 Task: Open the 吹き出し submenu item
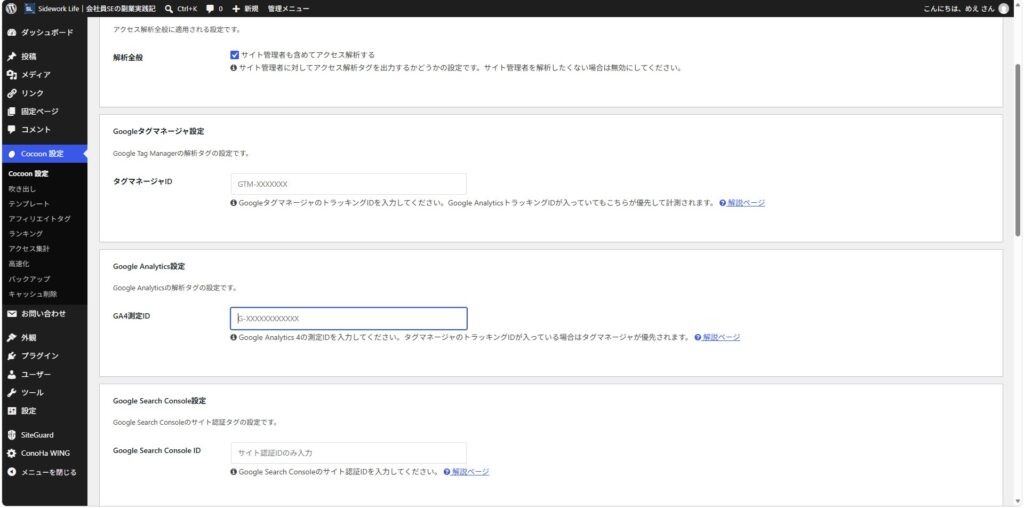(22, 189)
